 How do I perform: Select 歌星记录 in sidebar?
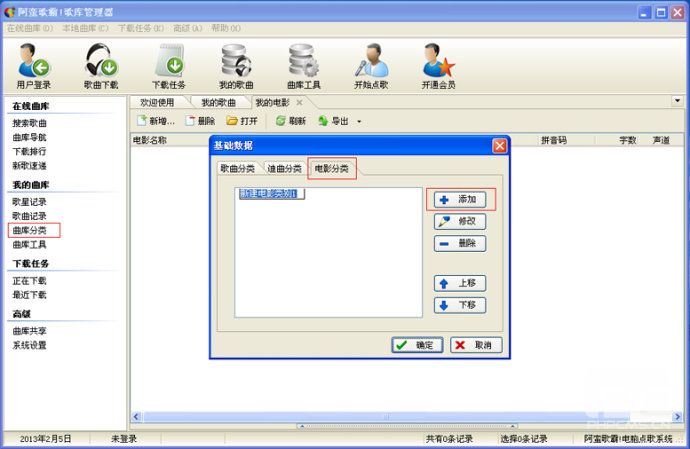click(x=29, y=202)
